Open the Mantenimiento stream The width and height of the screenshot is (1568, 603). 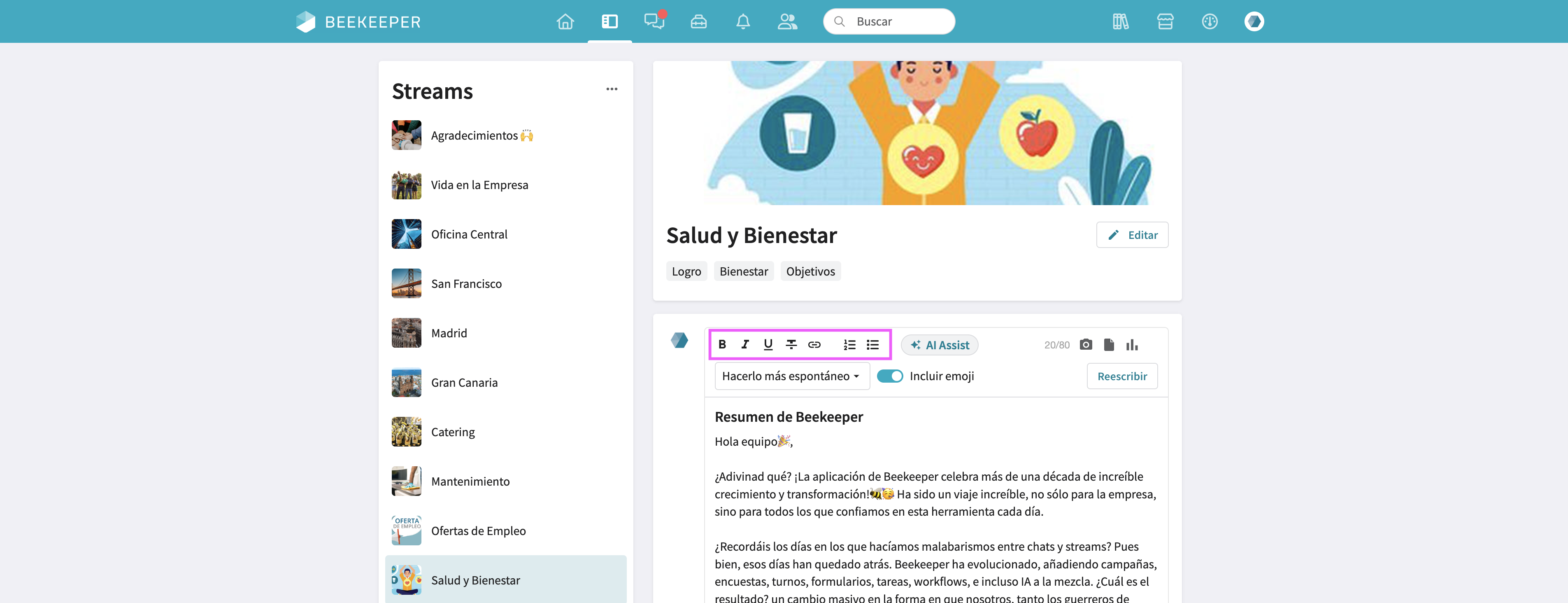click(x=506, y=481)
